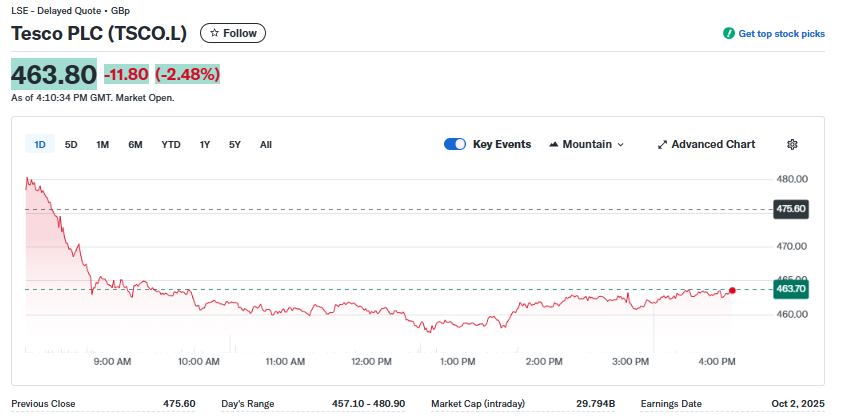Click the expand arrows Advanced Chart icon
This screenshot has height=419, width=842.
(x=662, y=144)
